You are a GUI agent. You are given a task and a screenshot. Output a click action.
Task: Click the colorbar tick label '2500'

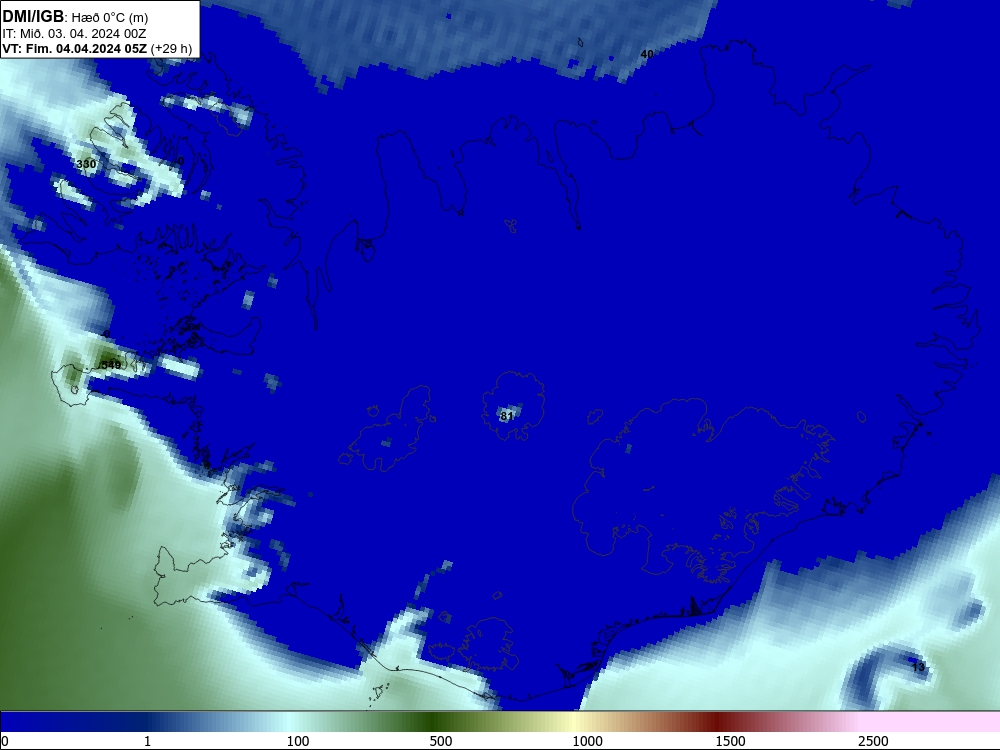(873, 741)
